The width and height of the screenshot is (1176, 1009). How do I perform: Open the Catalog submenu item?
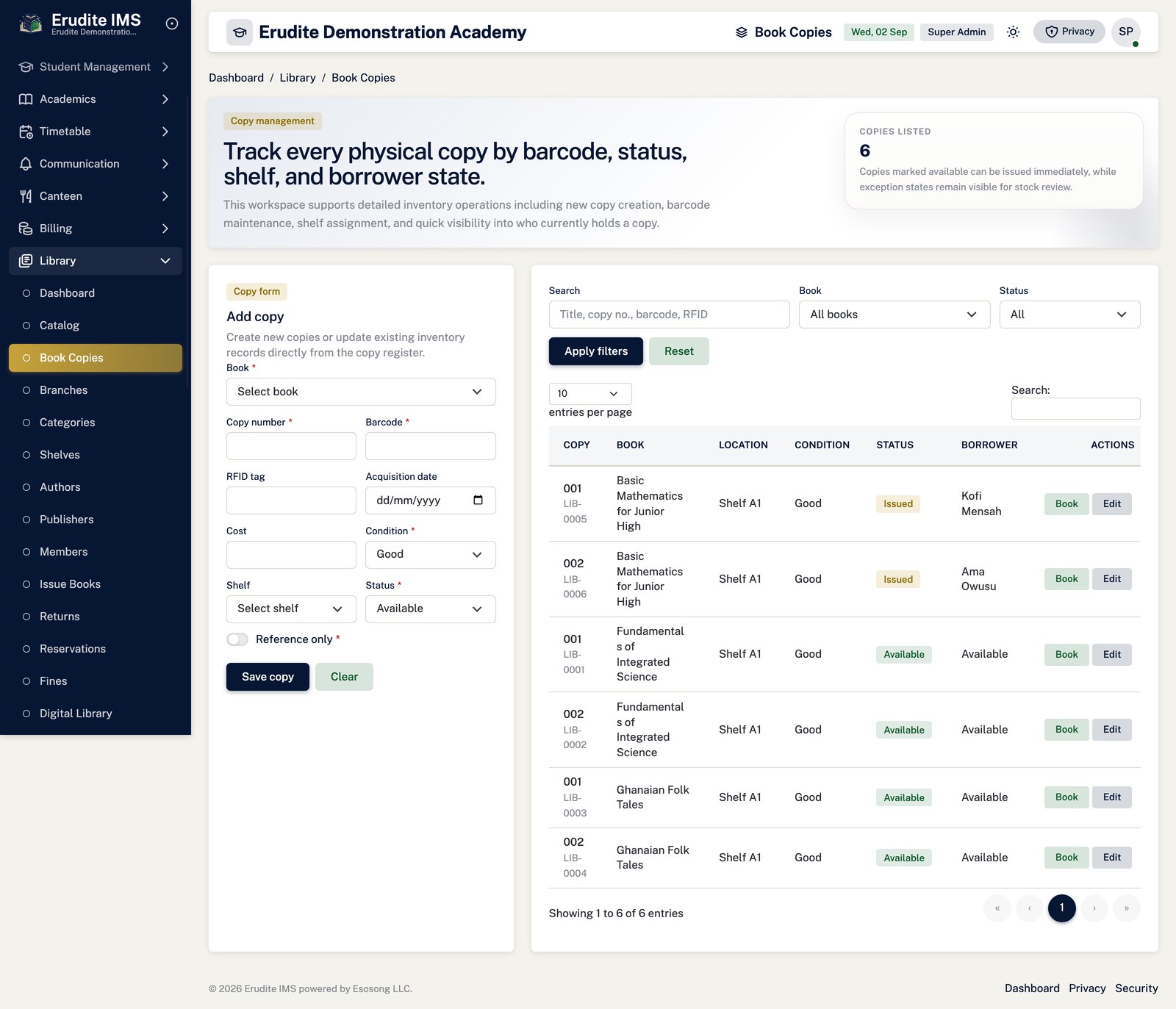click(96, 326)
